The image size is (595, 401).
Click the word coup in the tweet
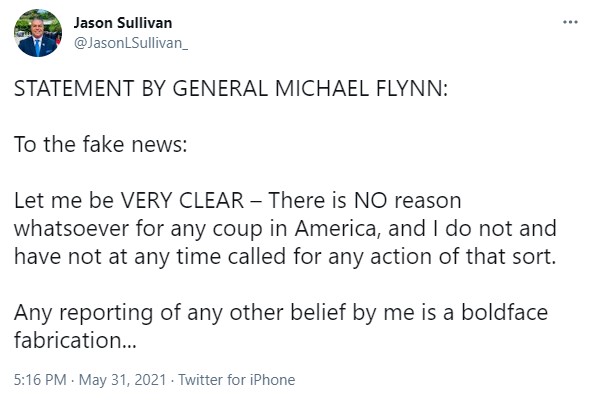pyautogui.click(x=238, y=230)
